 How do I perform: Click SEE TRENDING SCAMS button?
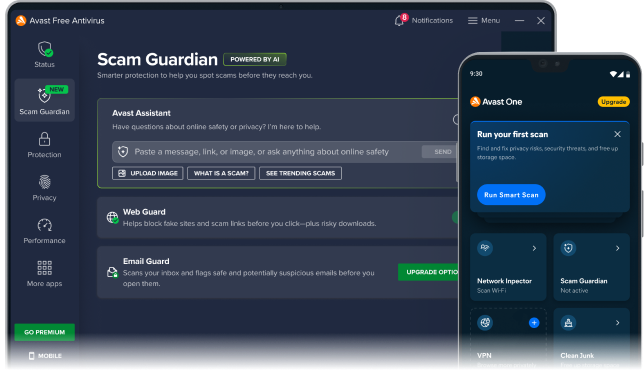(x=300, y=173)
